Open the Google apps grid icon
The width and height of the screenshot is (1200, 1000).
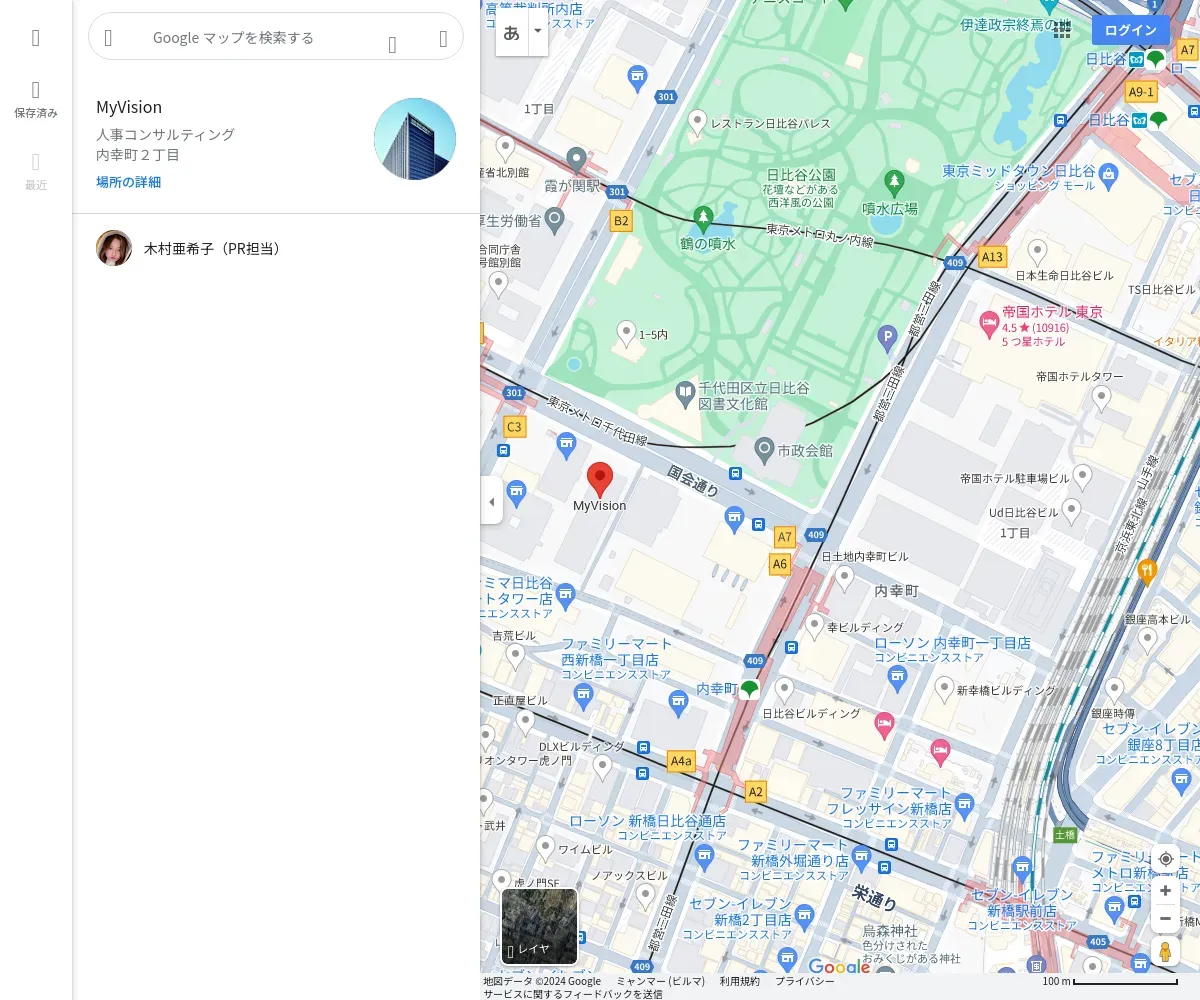click(1062, 30)
